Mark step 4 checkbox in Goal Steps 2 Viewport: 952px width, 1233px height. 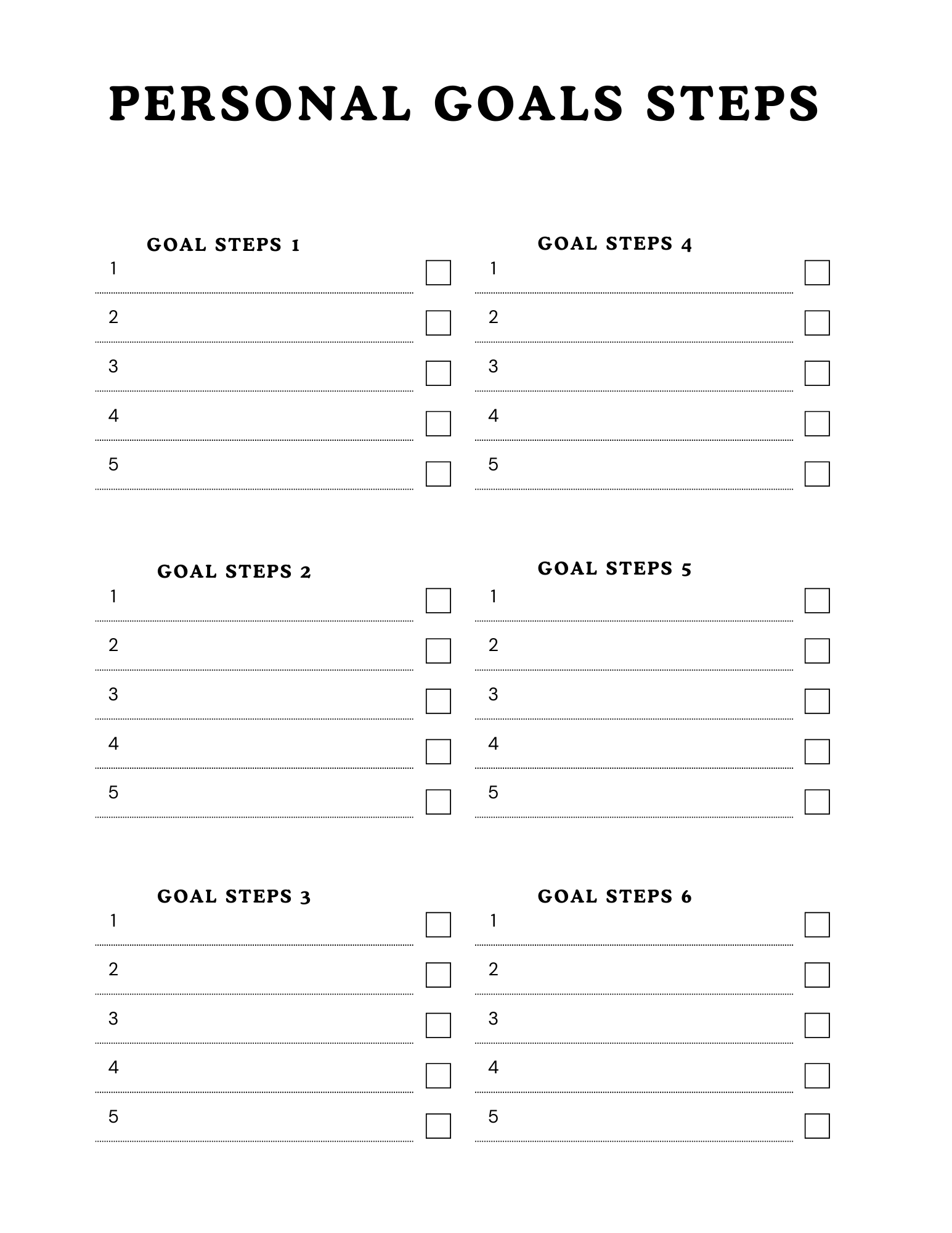pos(438,752)
